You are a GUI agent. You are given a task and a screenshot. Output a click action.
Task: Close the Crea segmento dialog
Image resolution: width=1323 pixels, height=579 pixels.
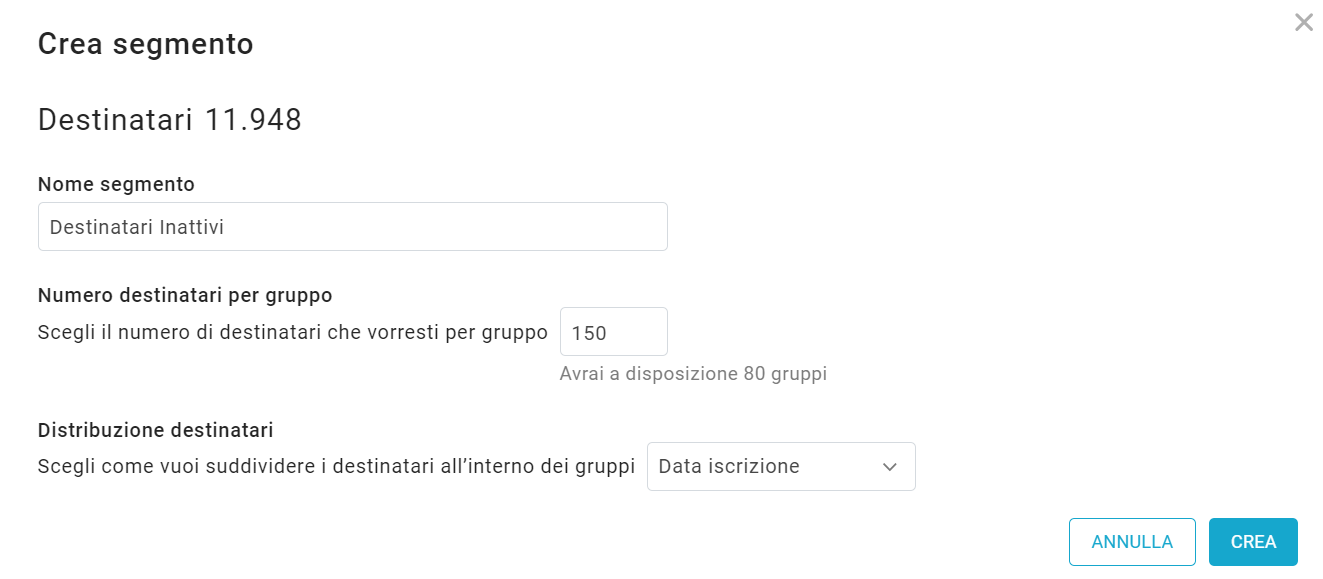[1303, 22]
